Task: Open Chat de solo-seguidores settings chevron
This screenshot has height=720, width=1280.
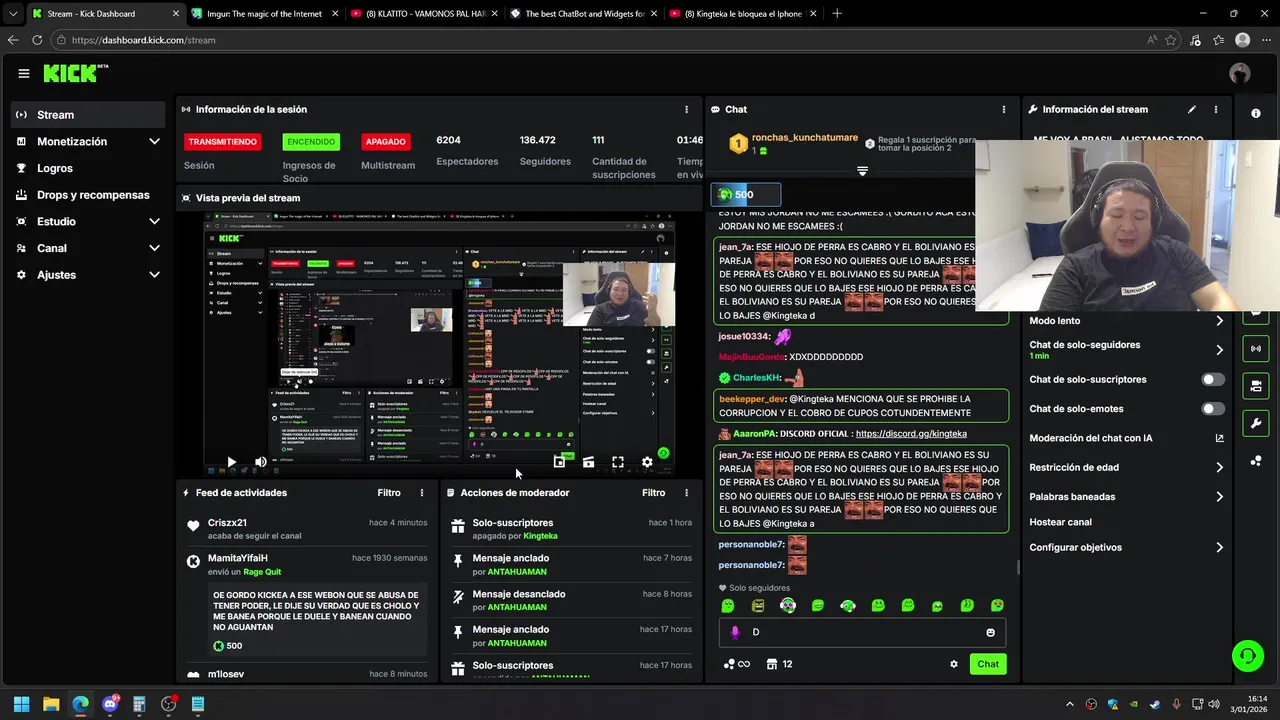Action: tap(1219, 350)
